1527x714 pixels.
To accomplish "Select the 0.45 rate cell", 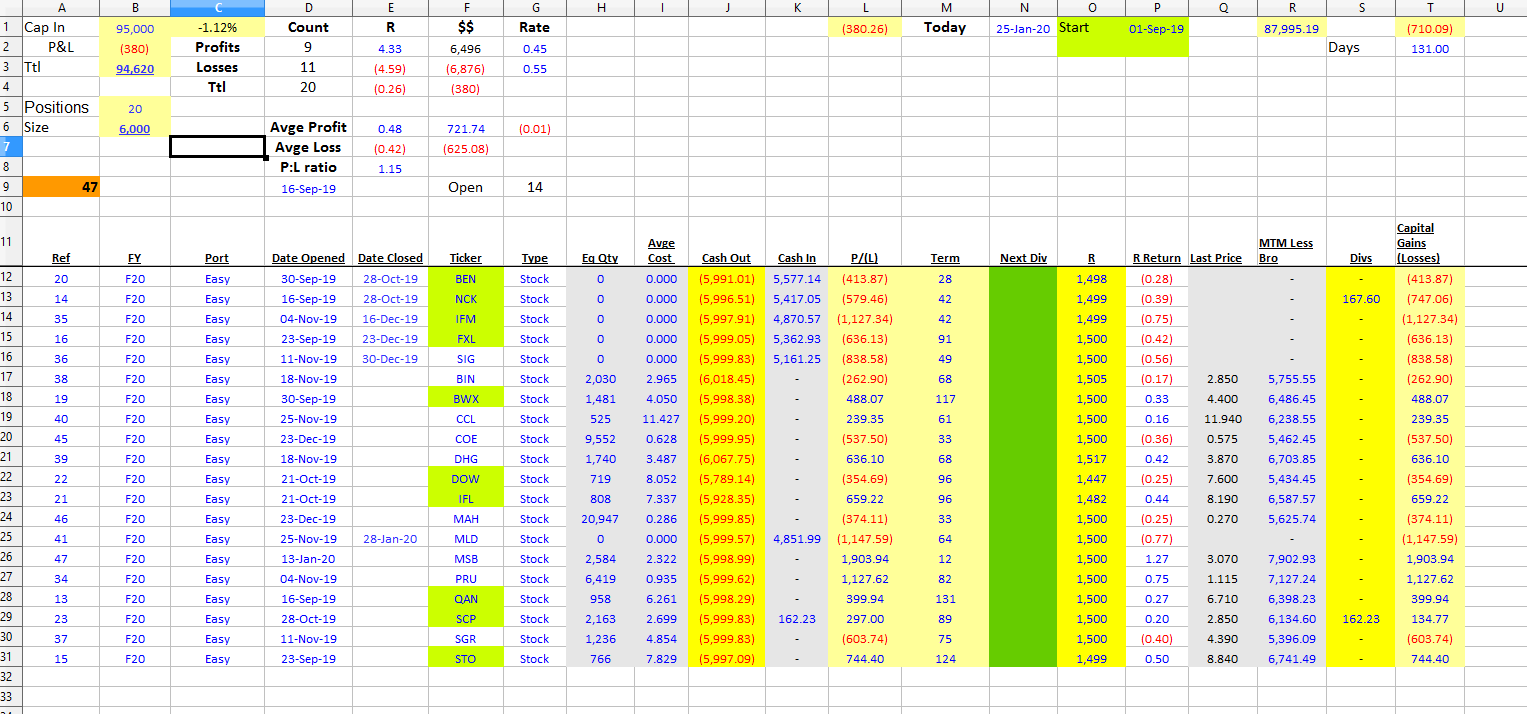I will [535, 48].
